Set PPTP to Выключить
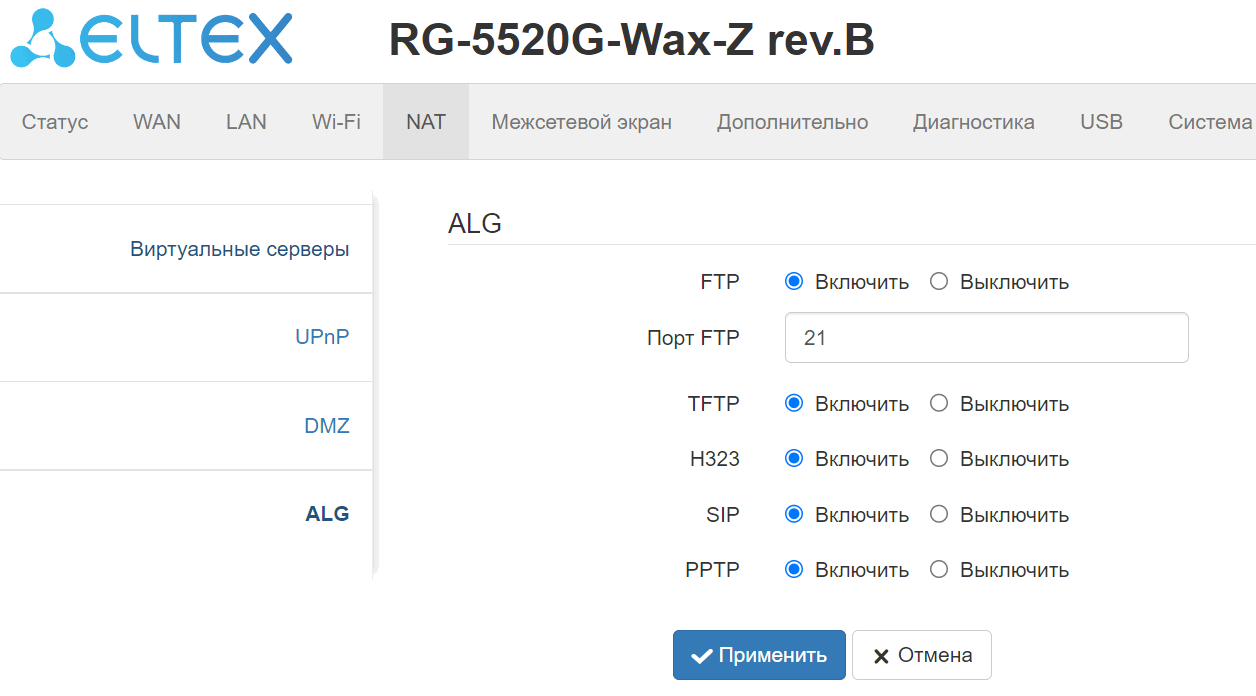1256x696 pixels. click(x=939, y=570)
